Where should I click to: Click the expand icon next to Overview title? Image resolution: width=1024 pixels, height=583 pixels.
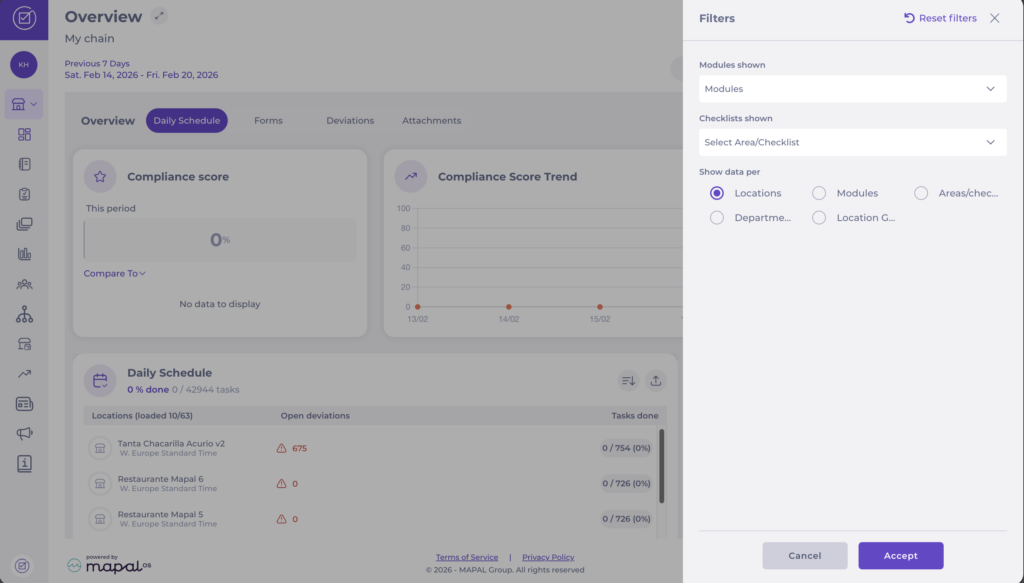[160, 16]
